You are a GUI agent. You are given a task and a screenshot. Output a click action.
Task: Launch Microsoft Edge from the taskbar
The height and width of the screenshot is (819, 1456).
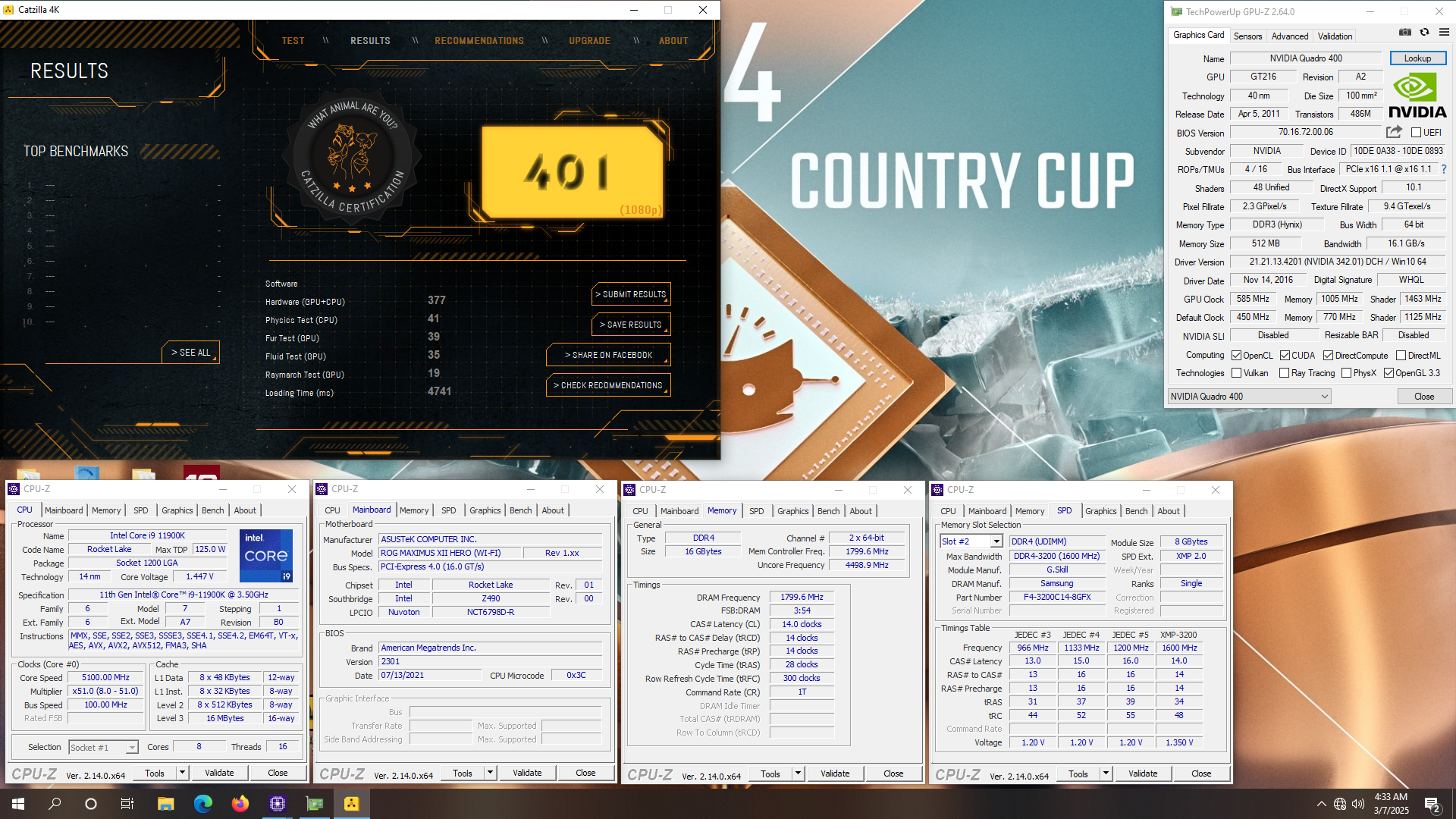[203, 804]
